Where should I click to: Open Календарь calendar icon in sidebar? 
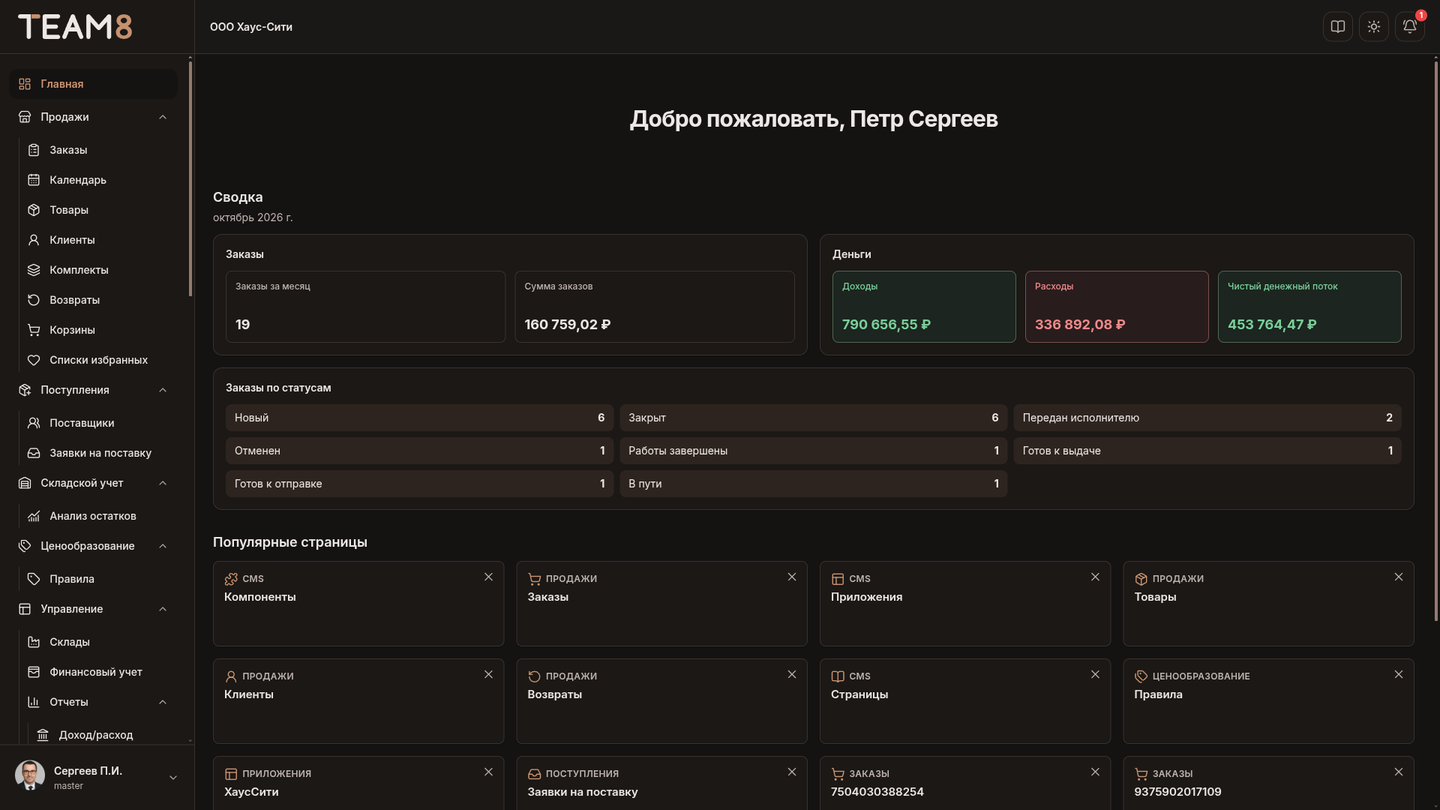pos(34,180)
